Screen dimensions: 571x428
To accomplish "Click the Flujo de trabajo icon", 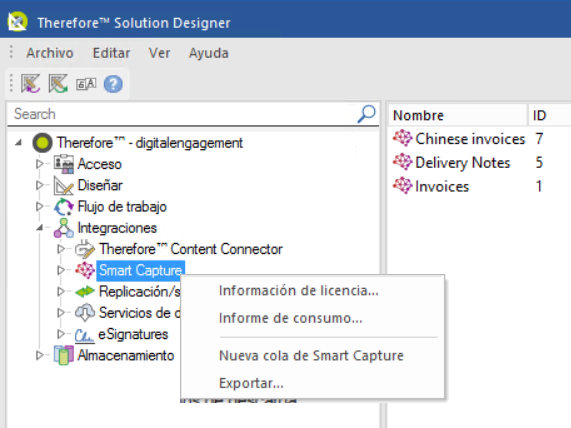I will 64,207.
